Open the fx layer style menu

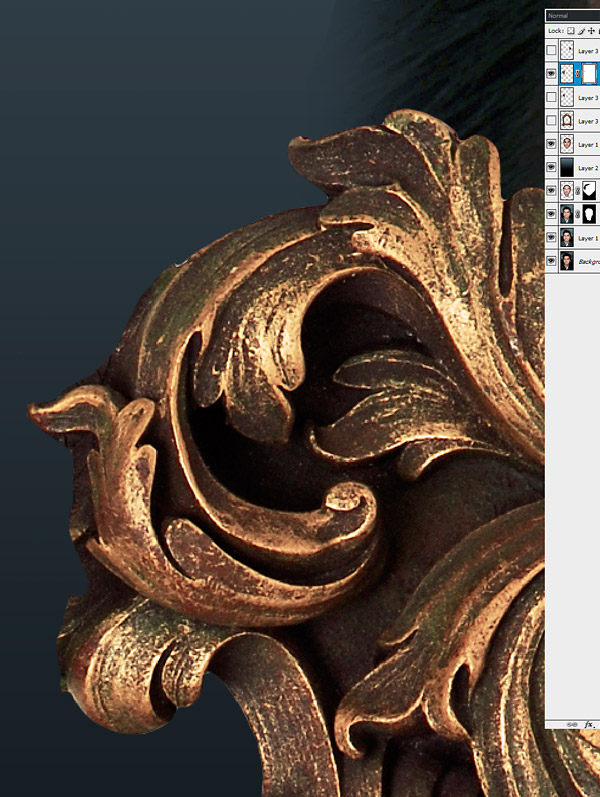pyautogui.click(x=589, y=724)
